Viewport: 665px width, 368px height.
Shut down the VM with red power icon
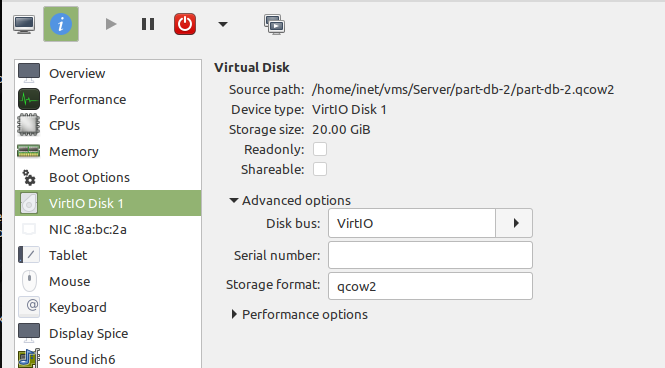tap(185, 24)
